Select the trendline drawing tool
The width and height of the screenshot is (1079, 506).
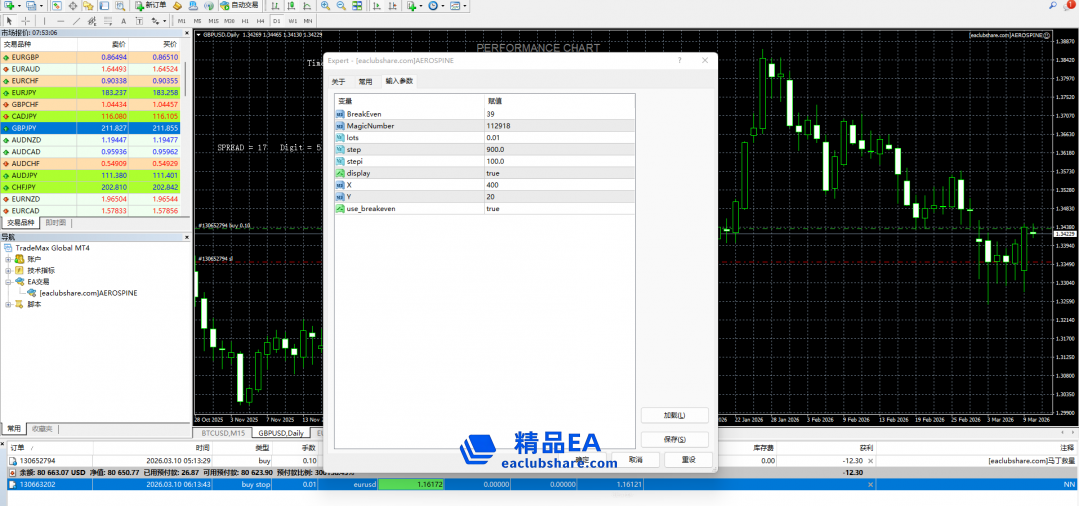click(77, 20)
